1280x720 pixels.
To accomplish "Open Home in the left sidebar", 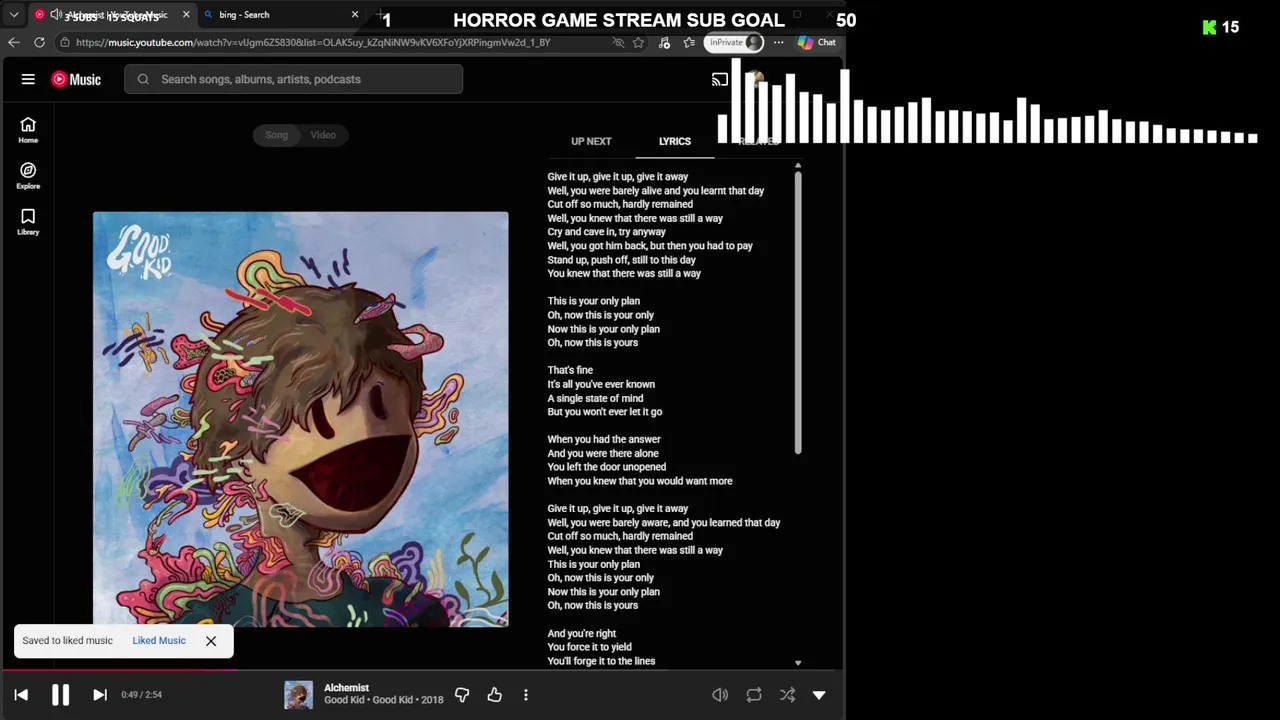I will pyautogui.click(x=28, y=129).
